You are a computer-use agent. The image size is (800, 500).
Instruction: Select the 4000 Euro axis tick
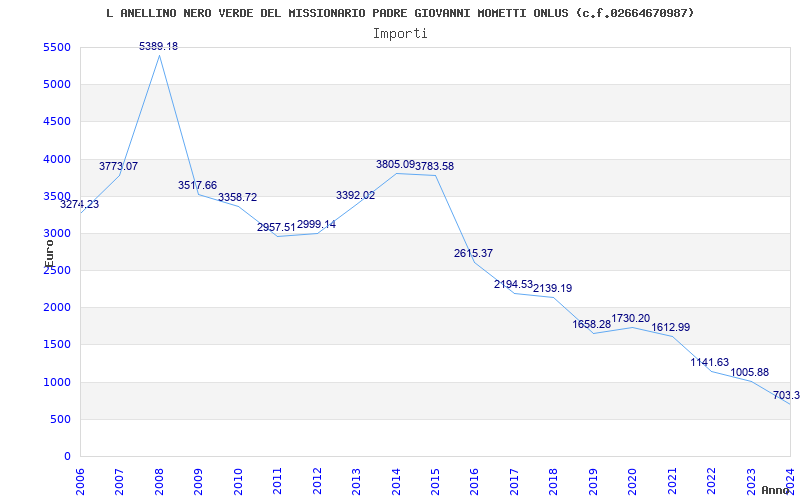(x=55, y=159)
